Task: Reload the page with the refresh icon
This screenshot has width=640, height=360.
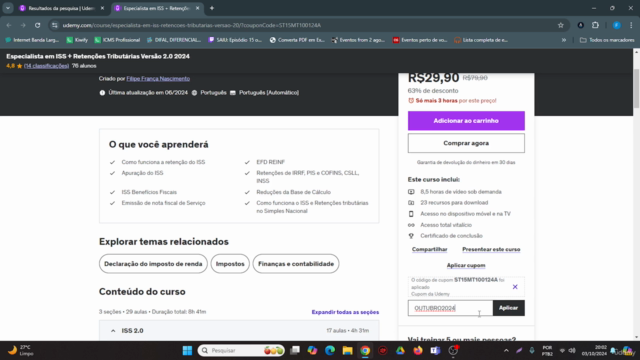Action: pos(38,25)
